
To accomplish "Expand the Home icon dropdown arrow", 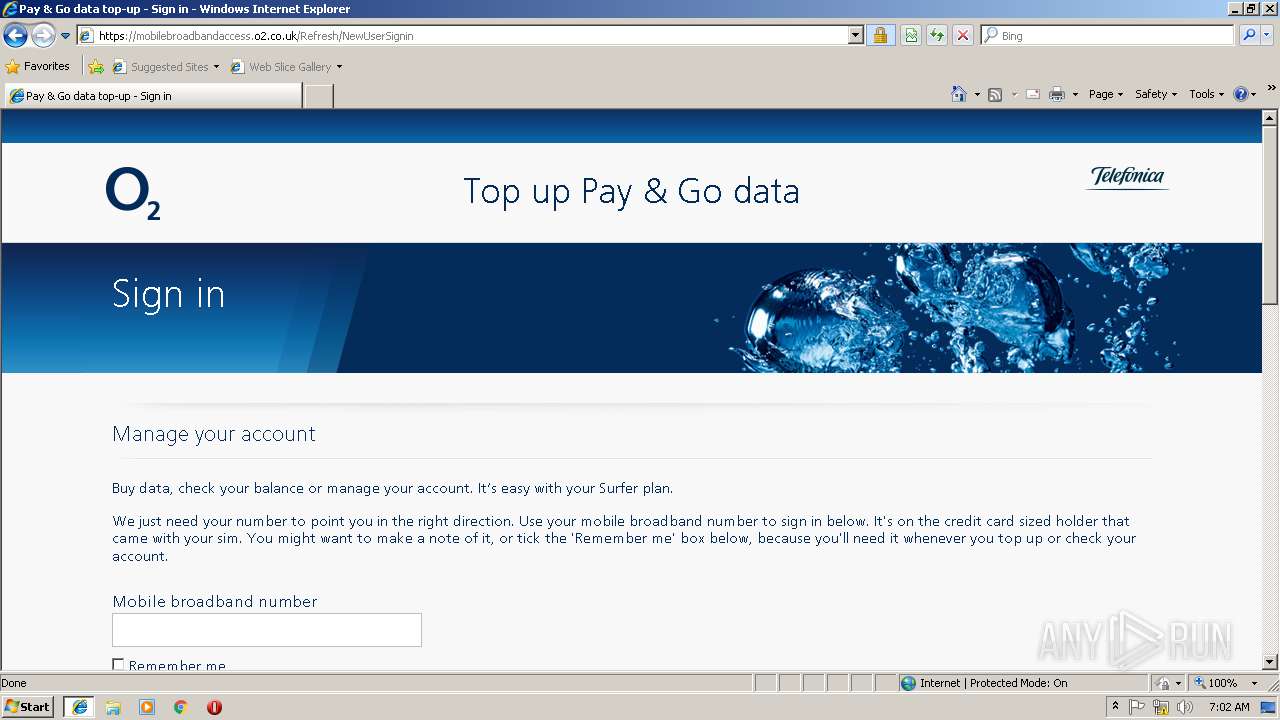I will pos(975,94).
